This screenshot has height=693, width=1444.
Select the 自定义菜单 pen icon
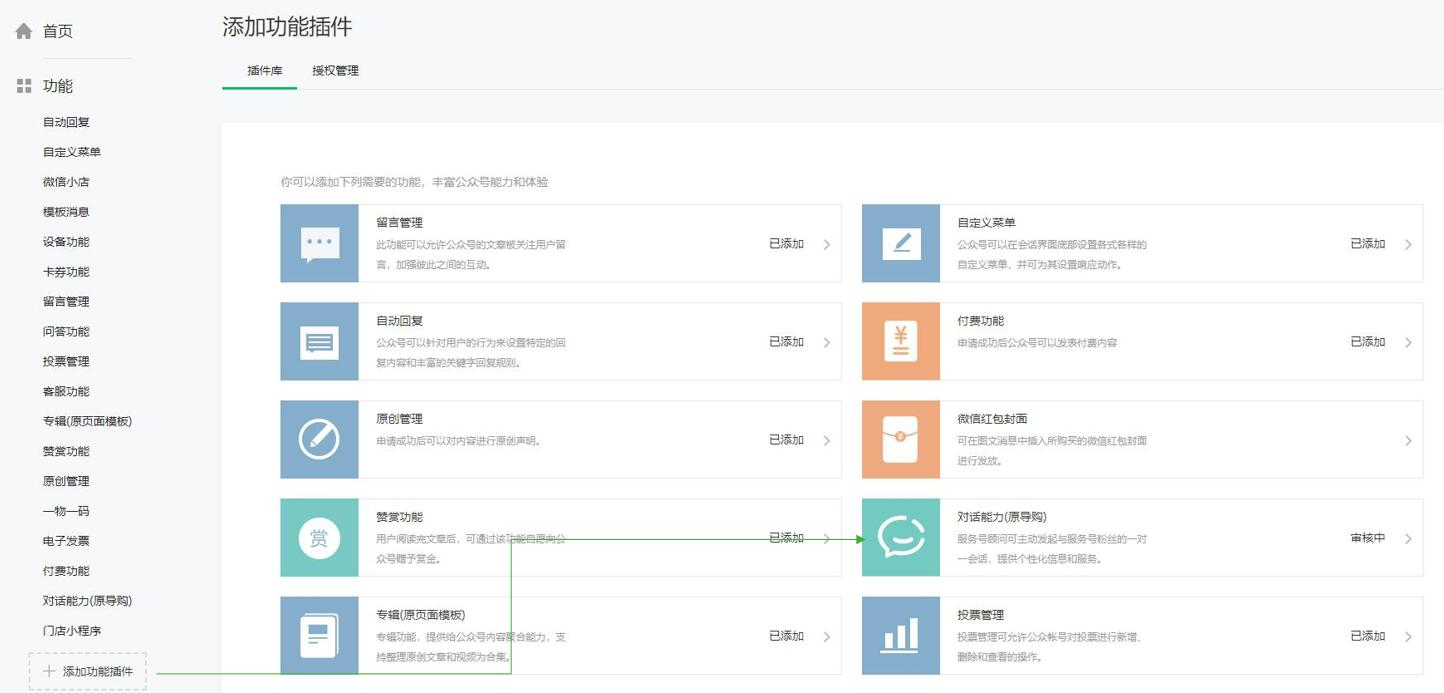pyautogui.click(x=899, y=242)
